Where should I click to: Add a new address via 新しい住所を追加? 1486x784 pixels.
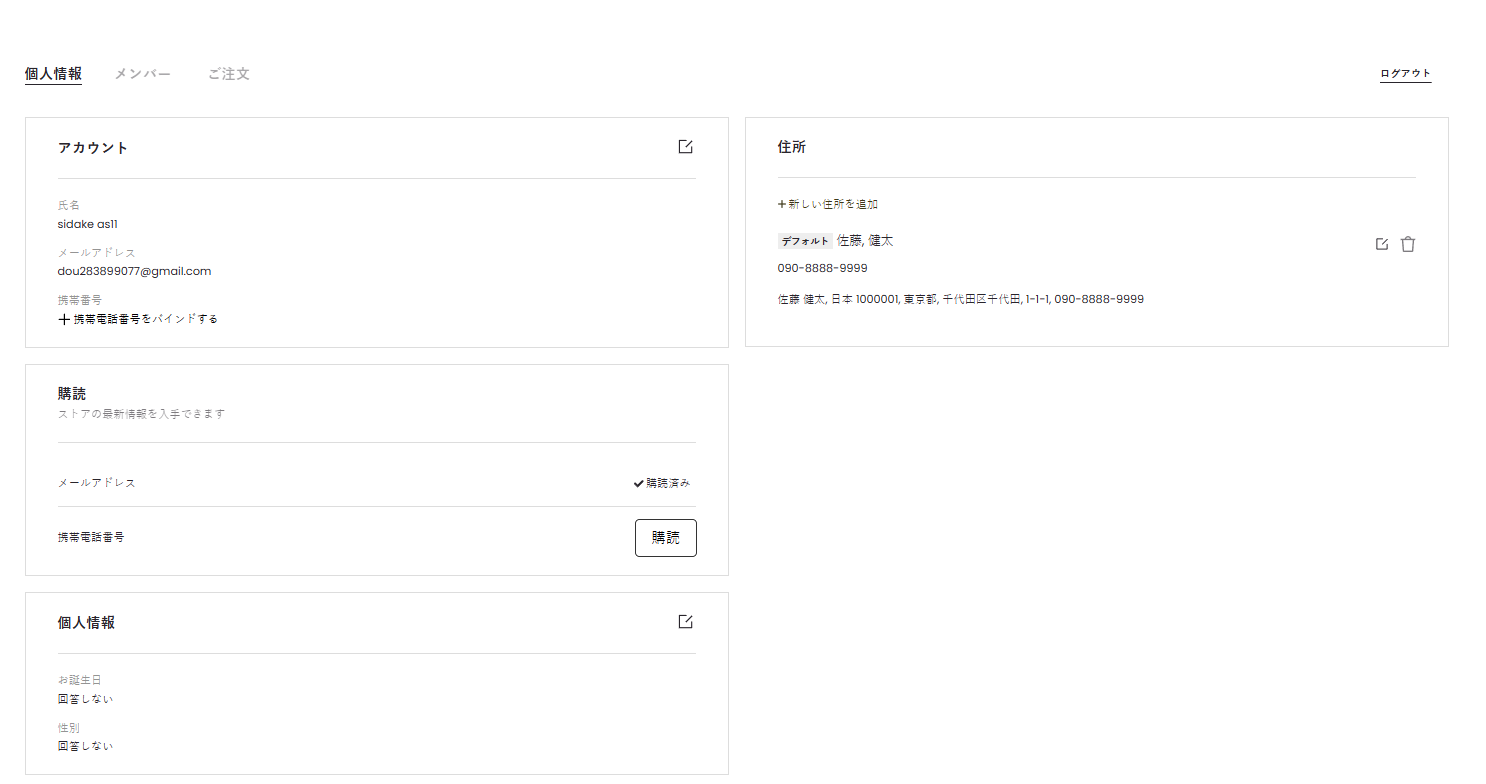828,204
